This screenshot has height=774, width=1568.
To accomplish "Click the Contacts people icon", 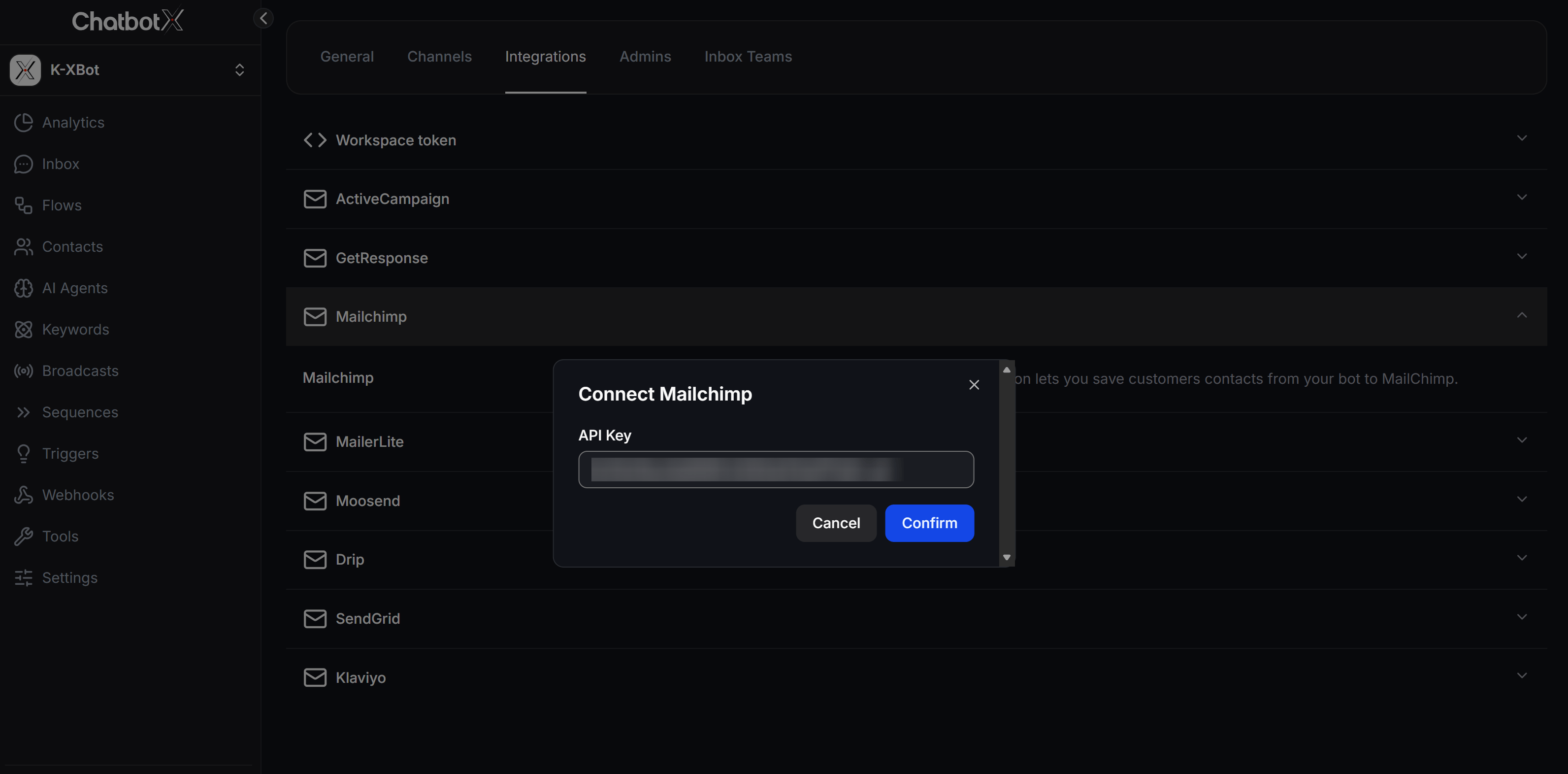I will coord(24,247).
